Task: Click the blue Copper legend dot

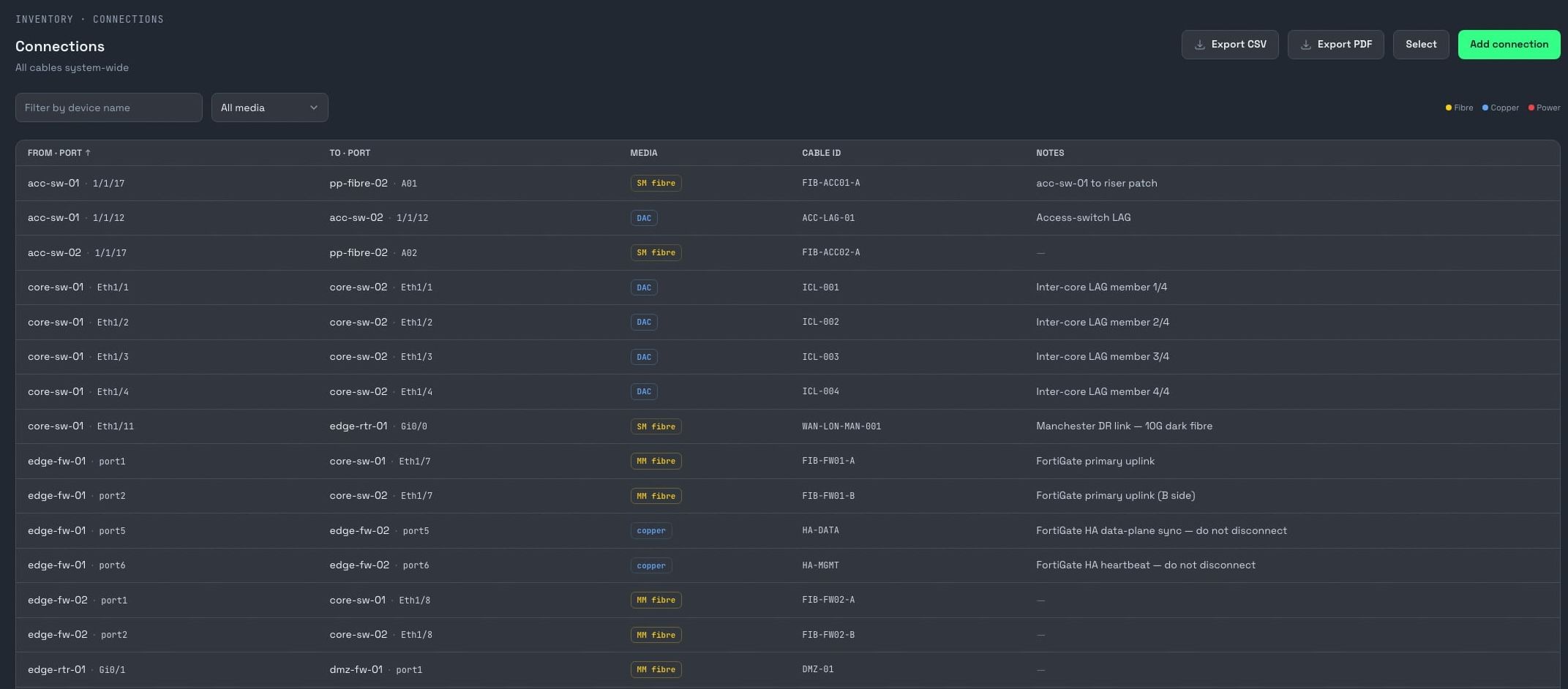Action: point(1485,108)
